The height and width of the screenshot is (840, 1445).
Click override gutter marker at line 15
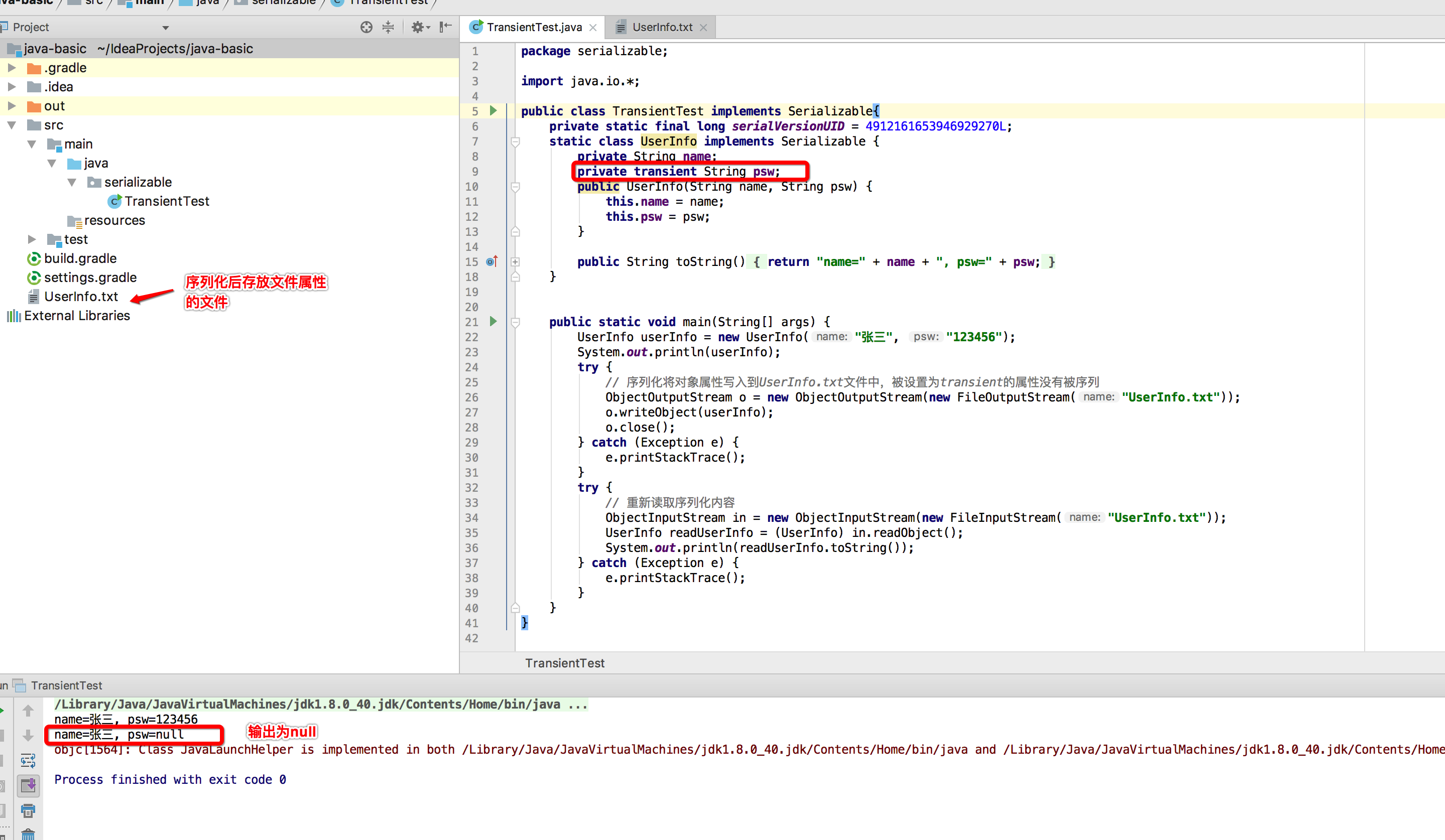tap(492, 261)
